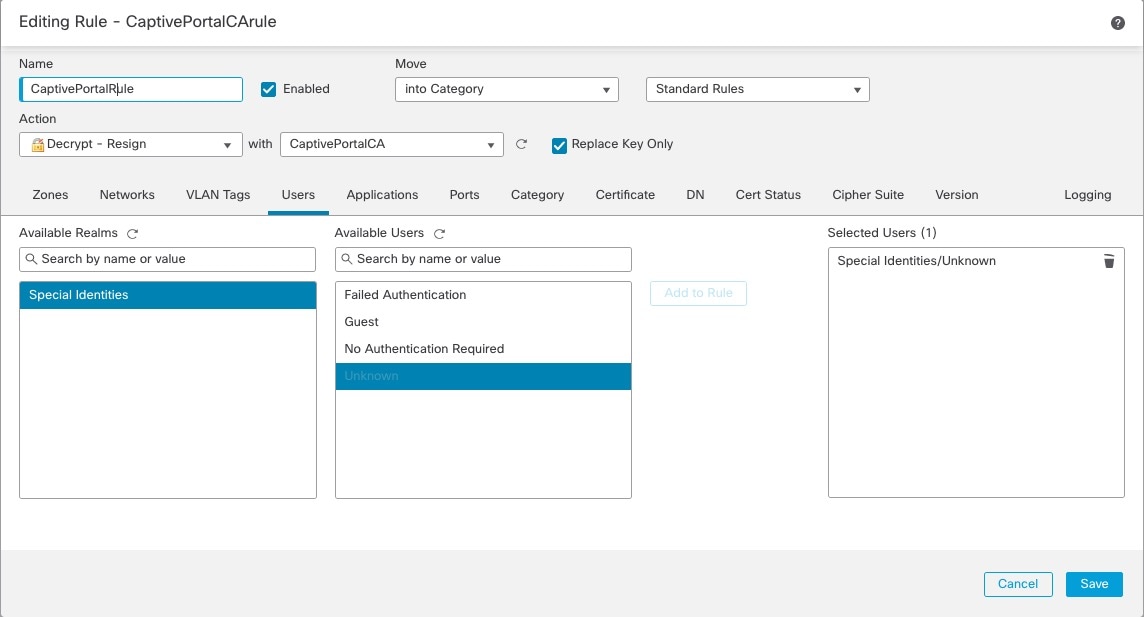Select the Special Identities realm
This screenshot has width=1144, height=617.
coord(168,295)
